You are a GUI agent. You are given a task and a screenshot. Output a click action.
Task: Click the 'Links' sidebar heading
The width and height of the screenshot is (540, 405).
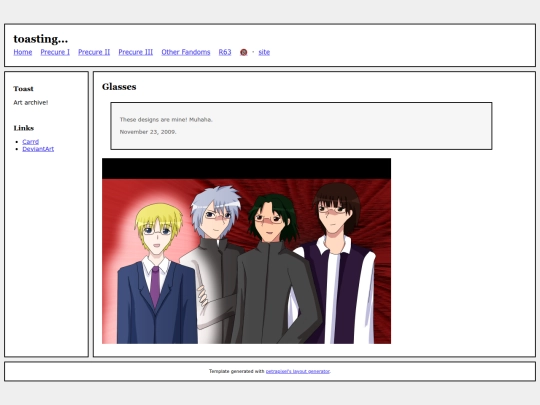24,128
